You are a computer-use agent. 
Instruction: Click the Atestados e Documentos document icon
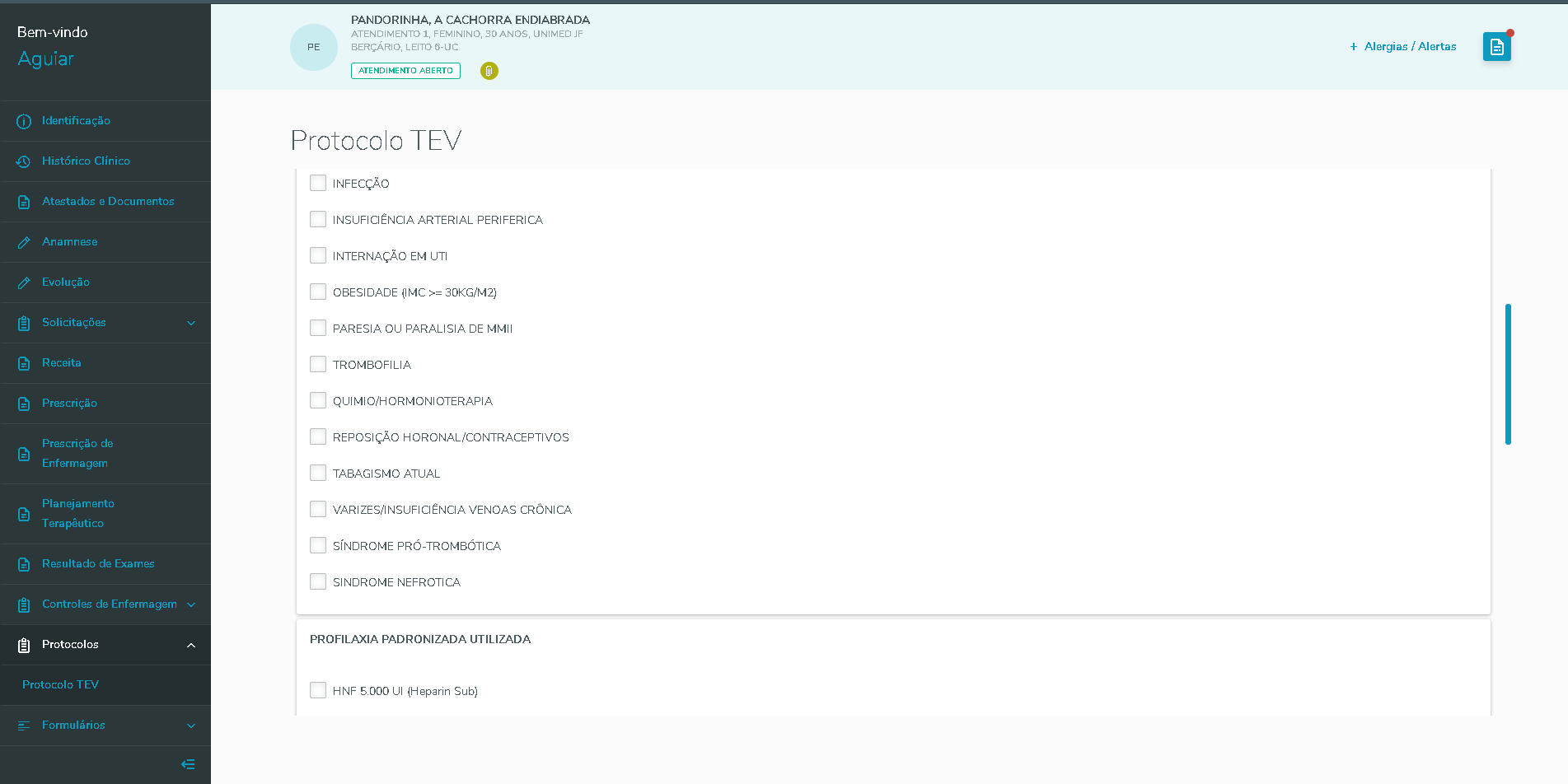click(x=24, y=202)
